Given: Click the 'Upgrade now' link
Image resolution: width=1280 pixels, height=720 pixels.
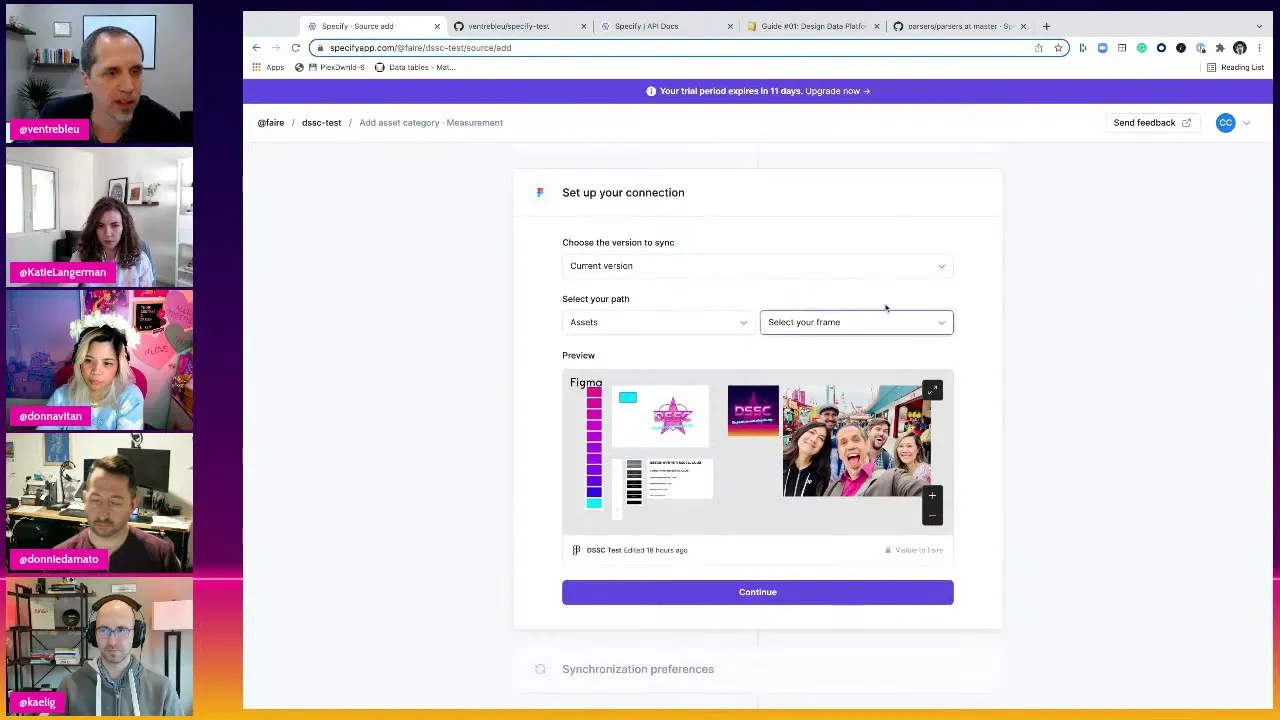Looking at the screenshot, I should [838, 91].
